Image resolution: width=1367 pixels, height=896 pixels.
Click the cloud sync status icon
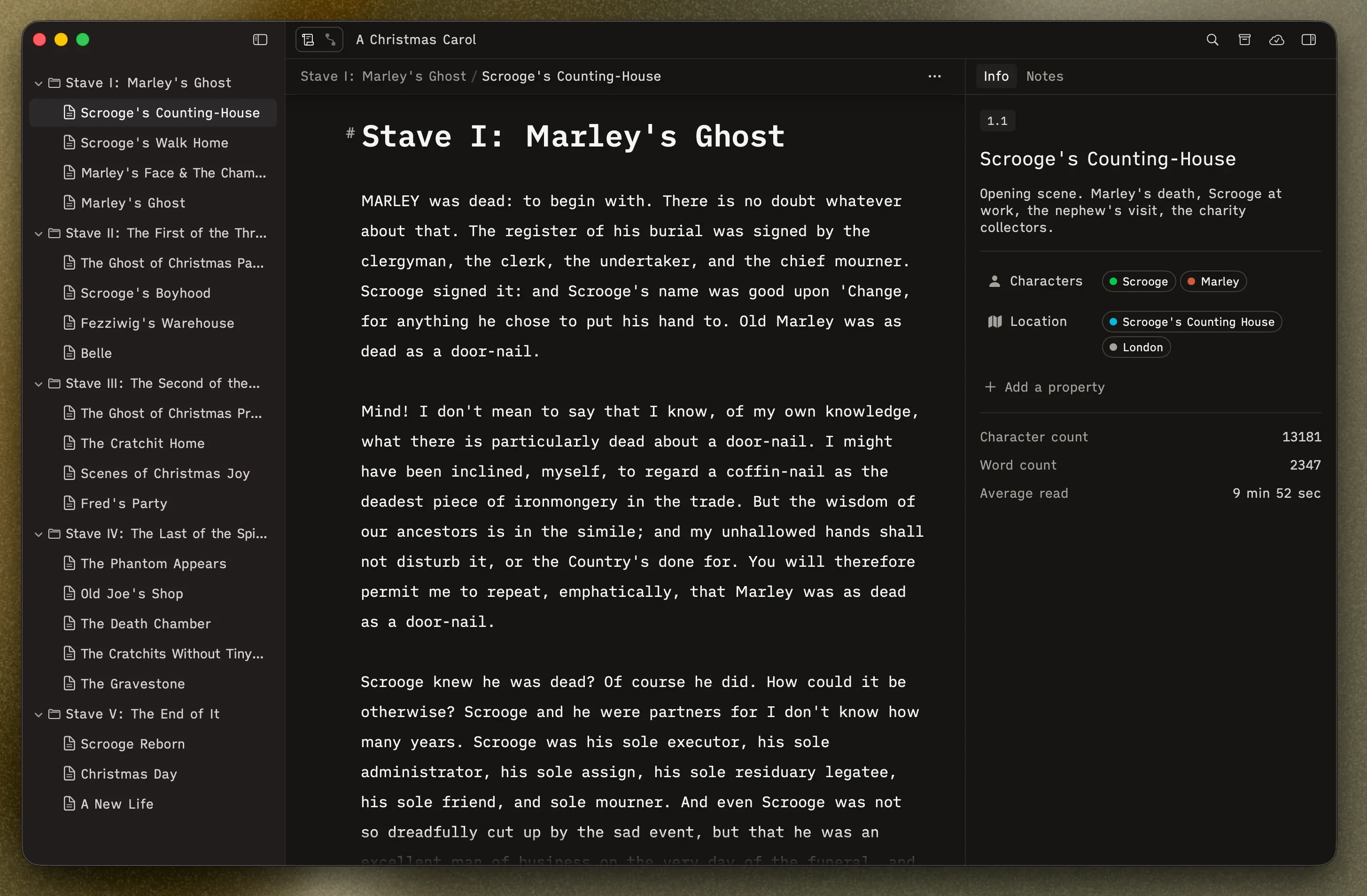(x=1276, y=39)
